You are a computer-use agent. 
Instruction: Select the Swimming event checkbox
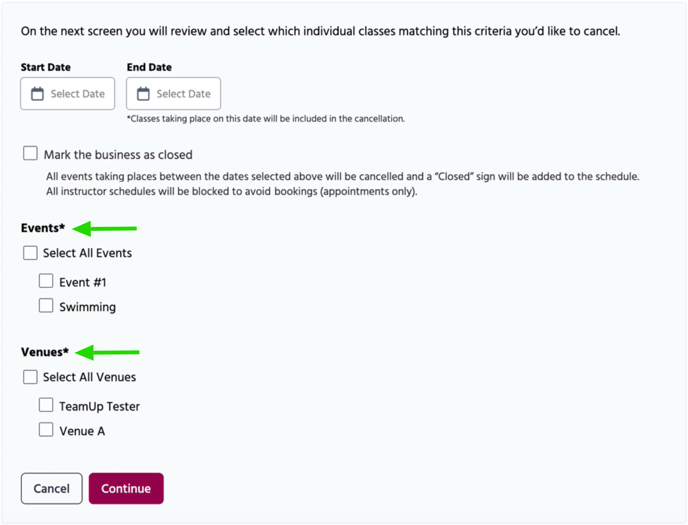coord(46,306)
